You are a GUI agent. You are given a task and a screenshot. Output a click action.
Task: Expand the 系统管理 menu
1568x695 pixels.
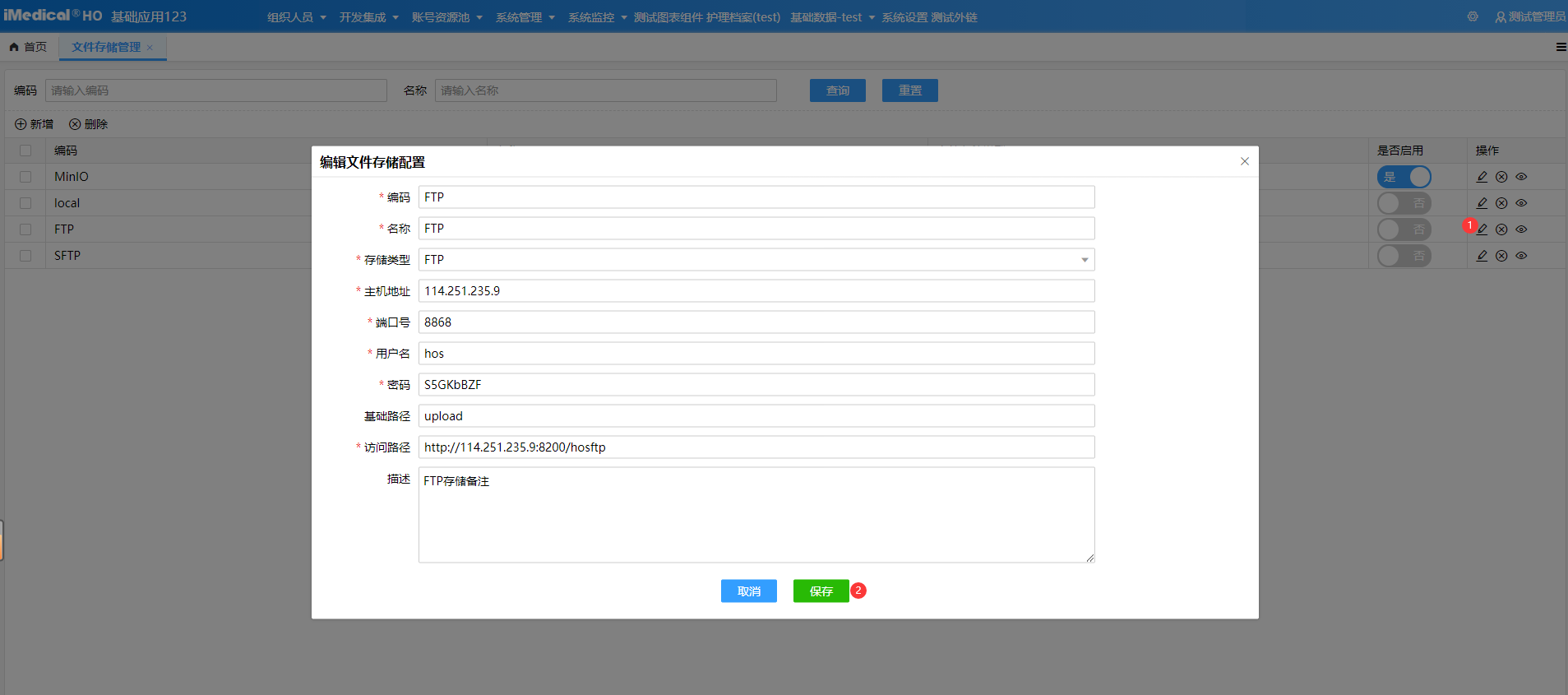coord(525,17)
